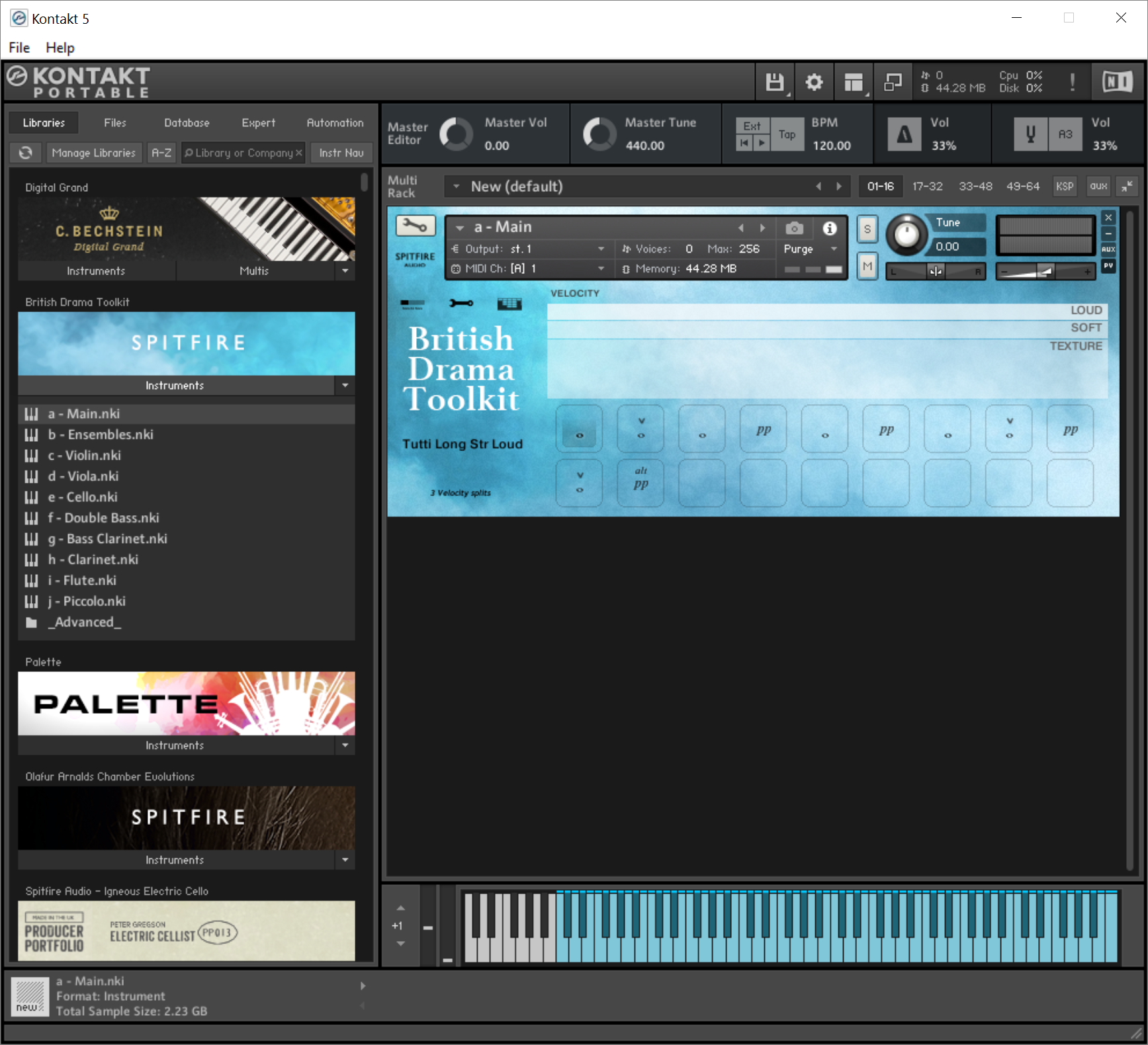Open snapshot camera view
This screenshot has height=1045, width=1148.
pyautogui.click(x=794, y=228)
